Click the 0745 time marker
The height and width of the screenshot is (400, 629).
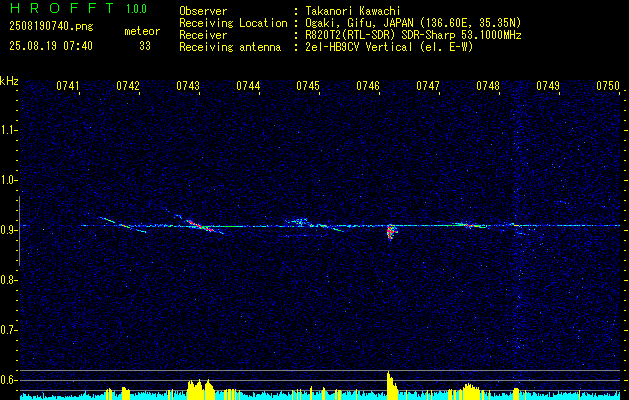[308, 86]
